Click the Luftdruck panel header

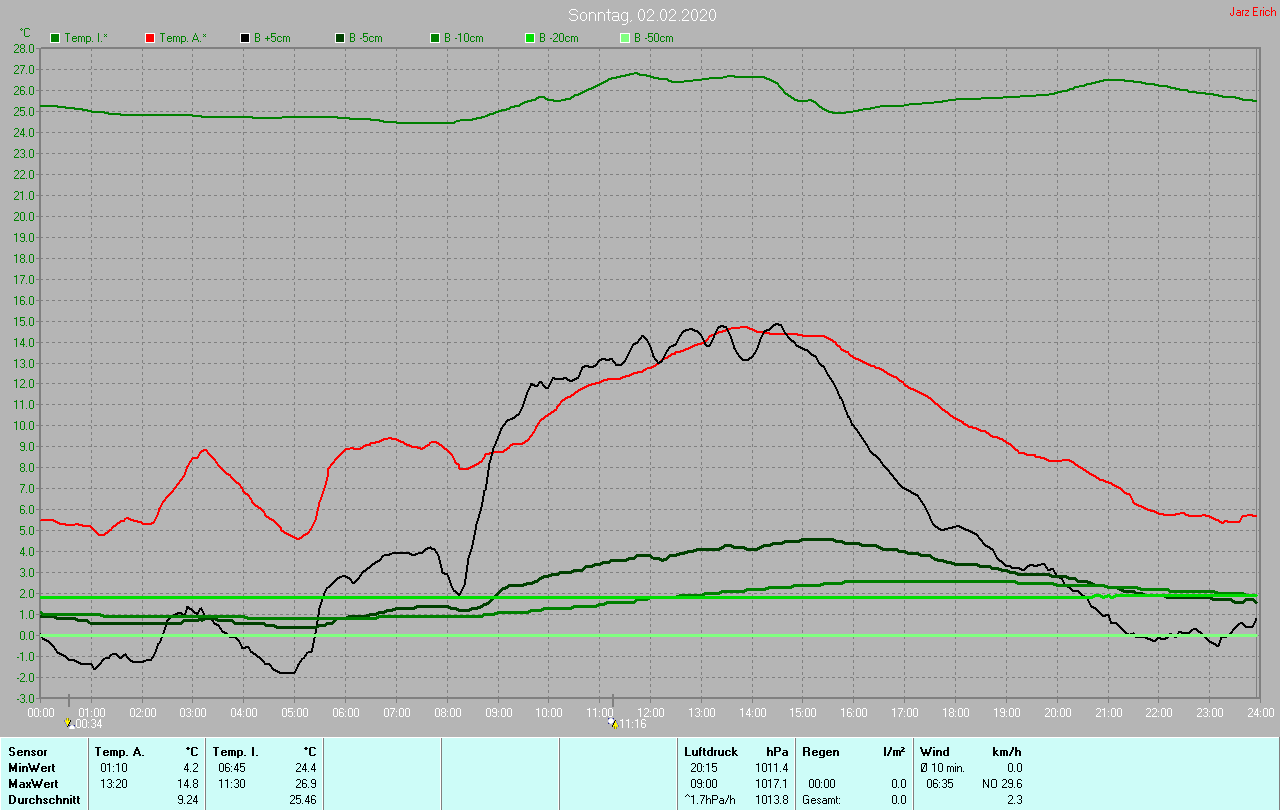pyautogui.click(x=711, y=751)
